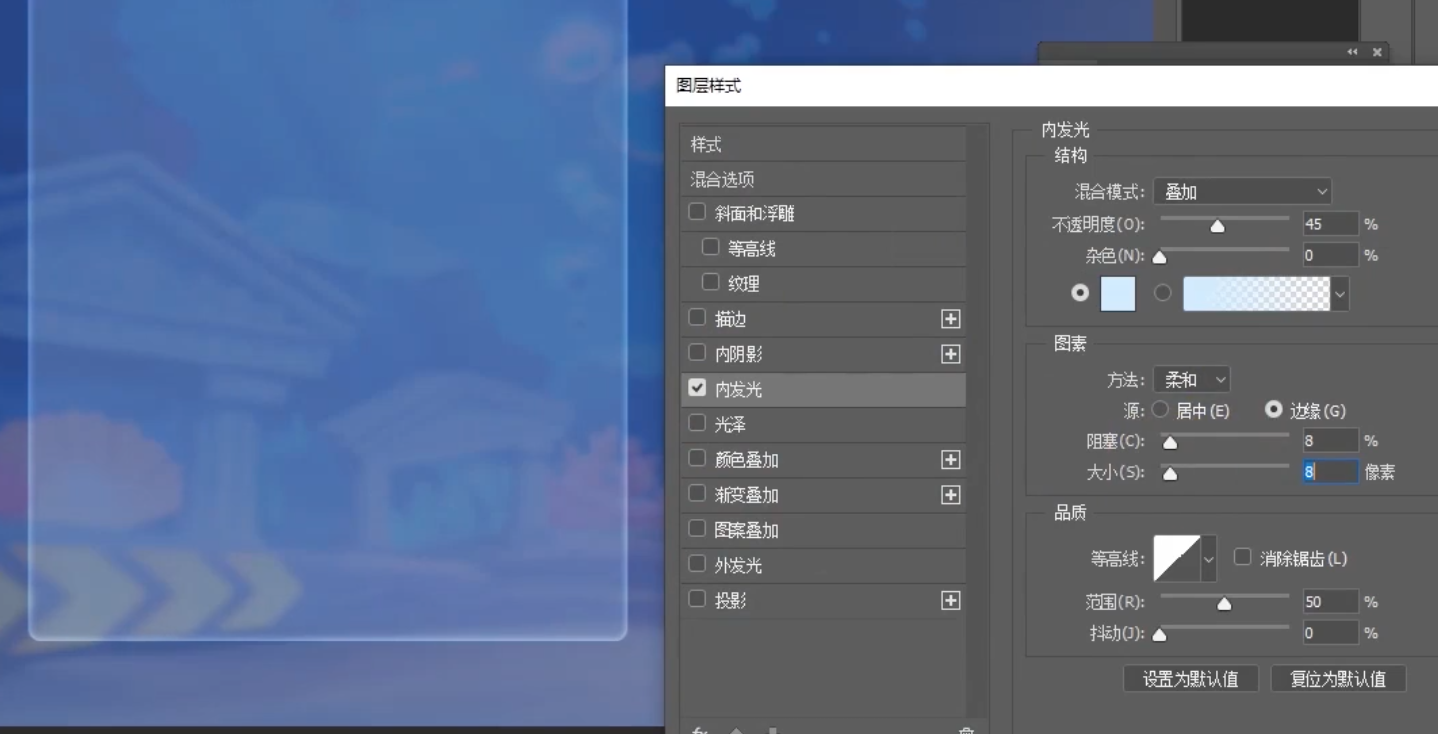Click the trash icon to delete effect
Screen dimensions: 1438x734
click(965, 731)
